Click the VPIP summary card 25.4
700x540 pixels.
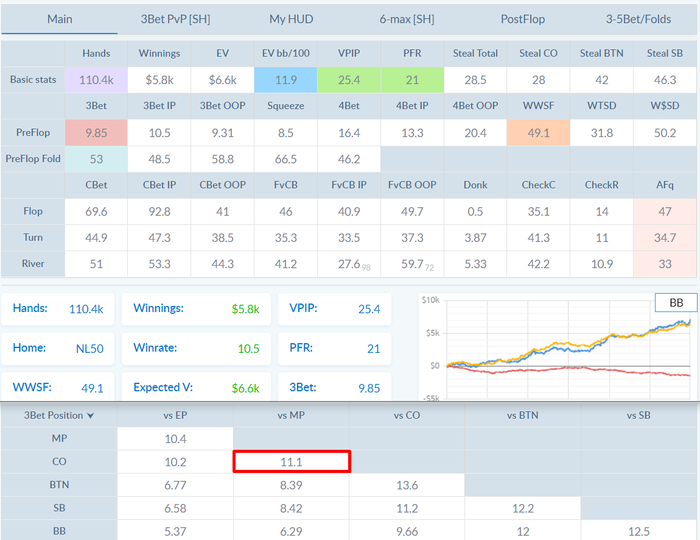click(x=335, y=309)
